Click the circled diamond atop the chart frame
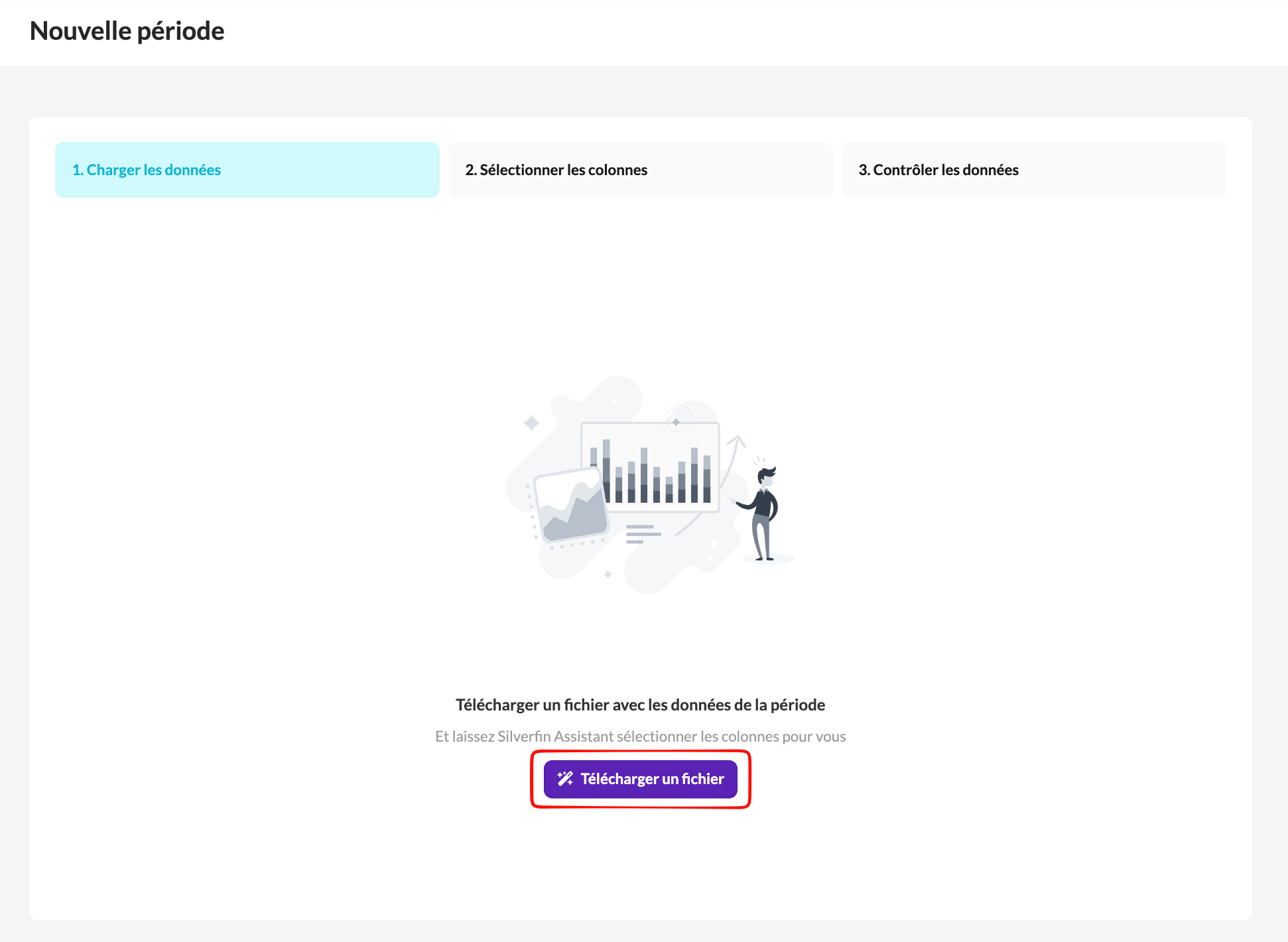 (676, 422)
